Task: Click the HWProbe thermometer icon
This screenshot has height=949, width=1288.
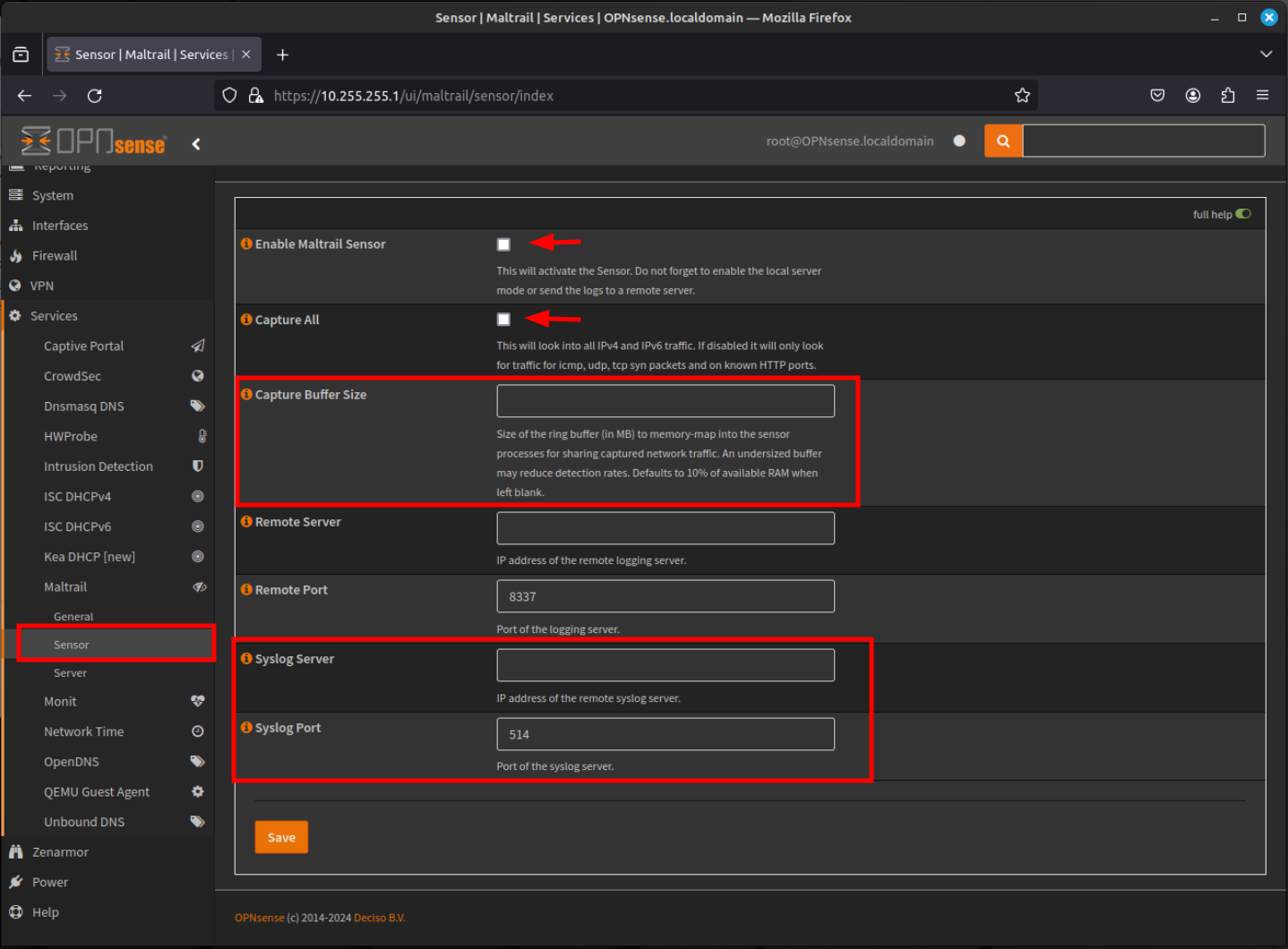Action: point(202,436)
